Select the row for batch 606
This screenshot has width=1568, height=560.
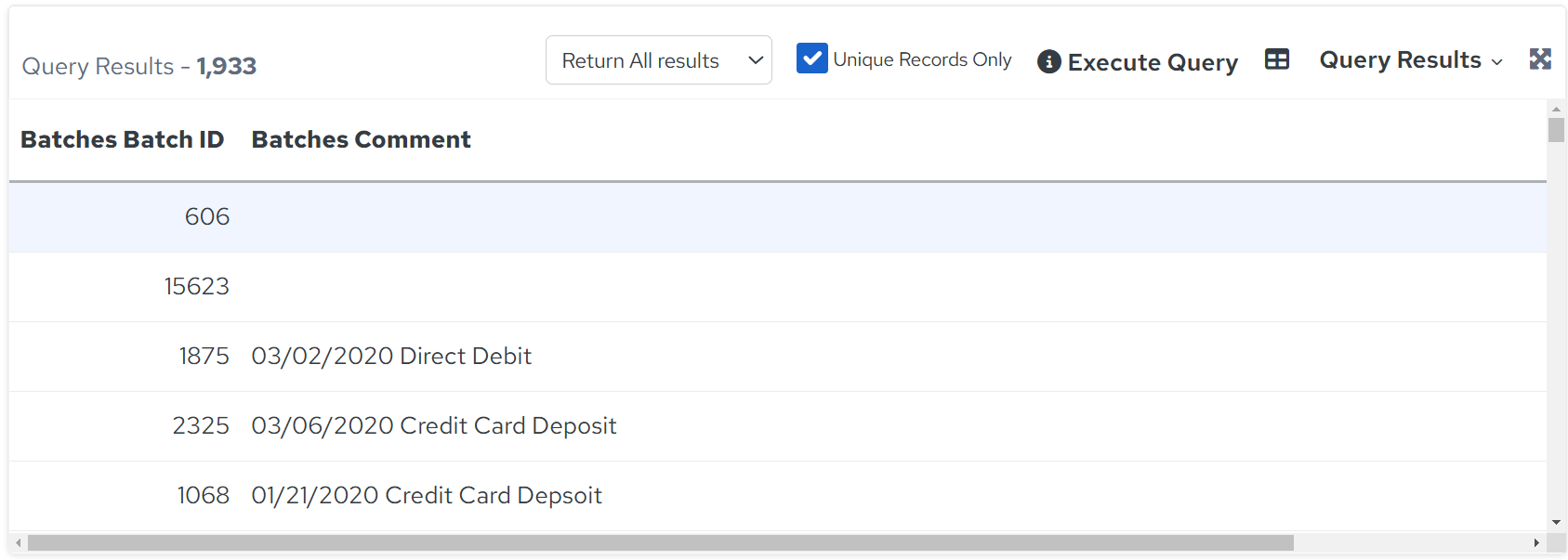pos(778,217)
